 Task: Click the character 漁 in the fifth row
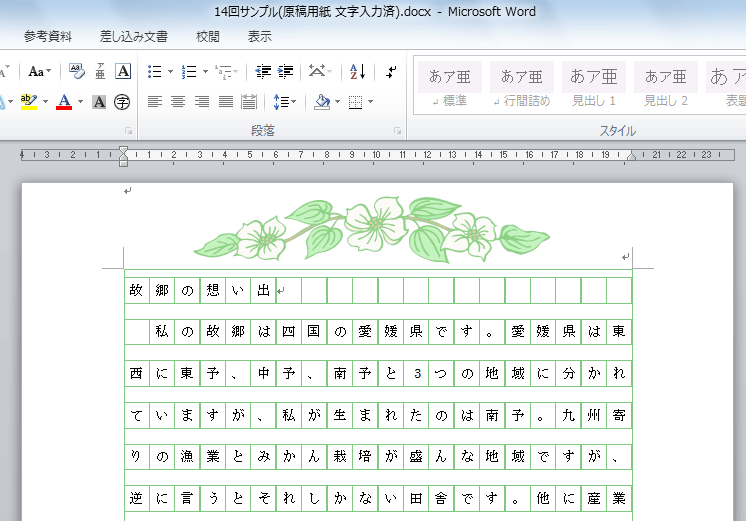point(187,457)
